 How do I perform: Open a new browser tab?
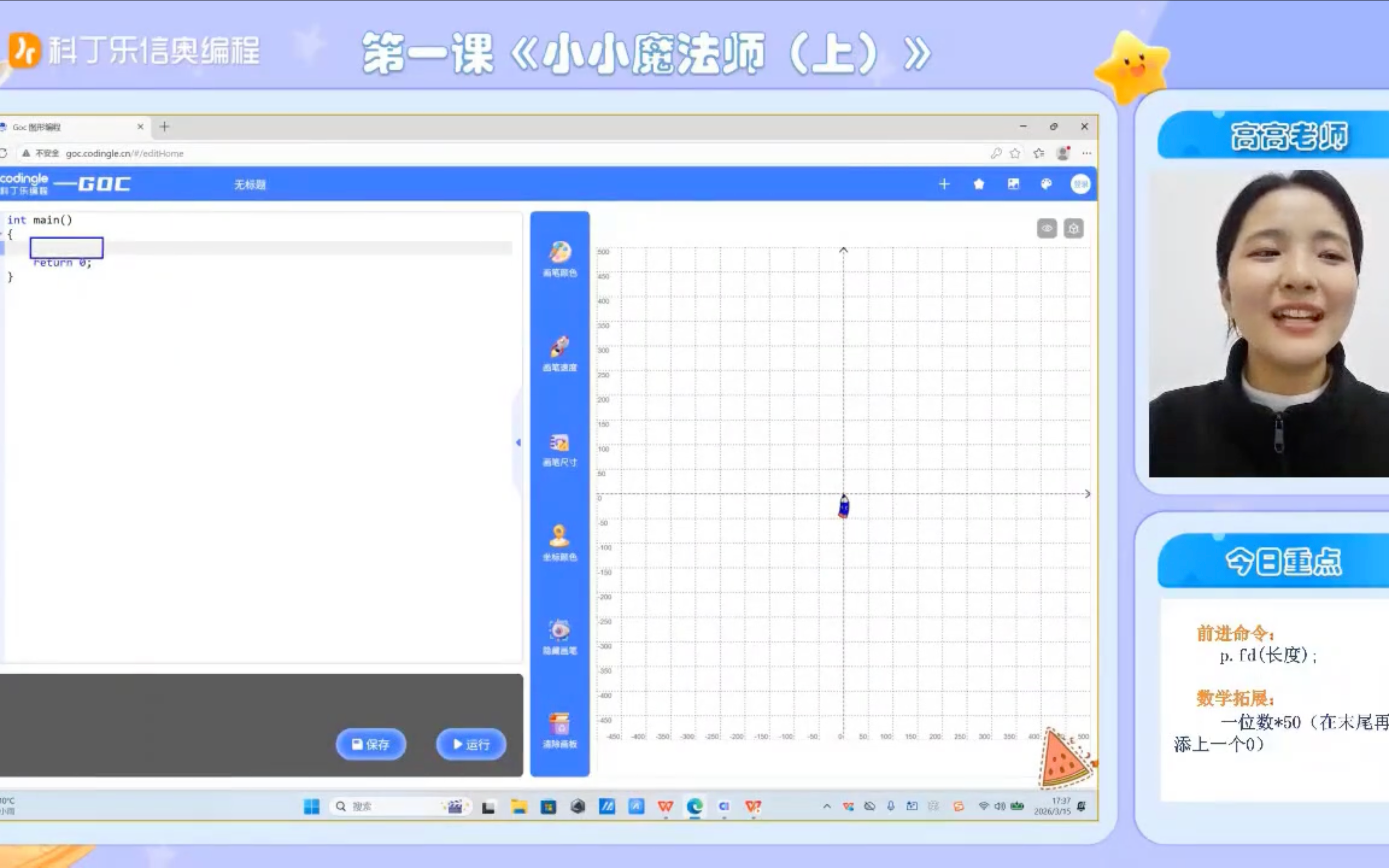(x=165, y=126)
